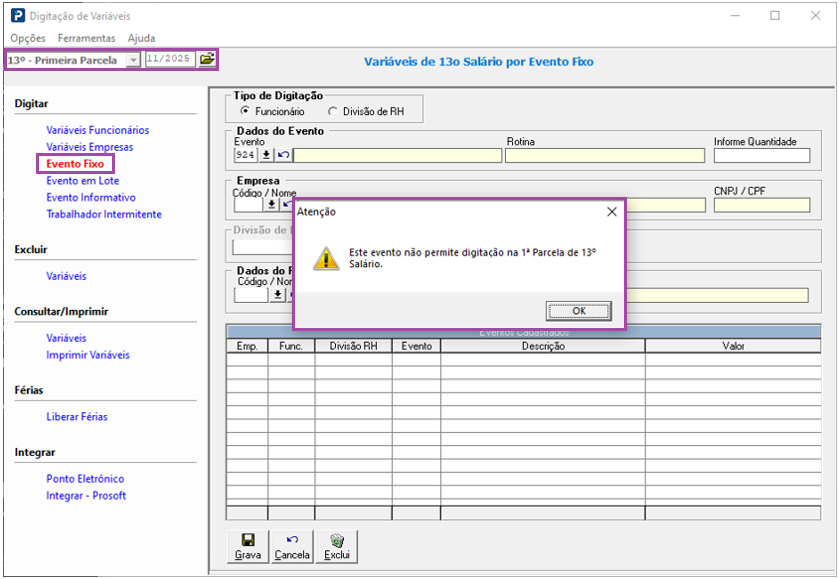
Task: Click the Evento lookup arrow button
Action: pos(267,155)
